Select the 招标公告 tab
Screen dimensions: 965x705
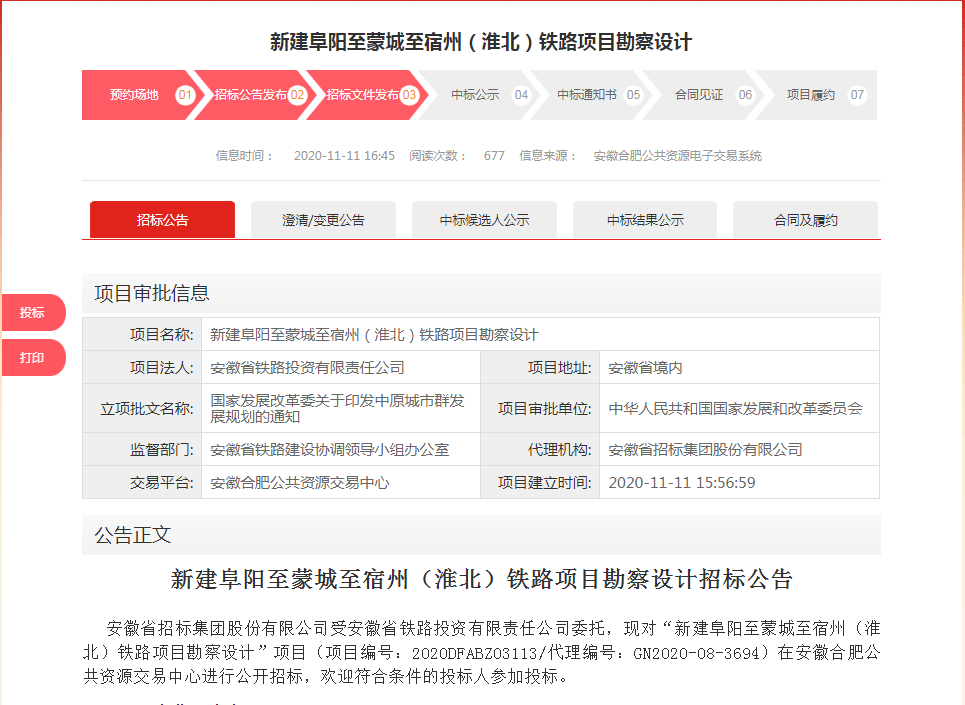[162, 220]
